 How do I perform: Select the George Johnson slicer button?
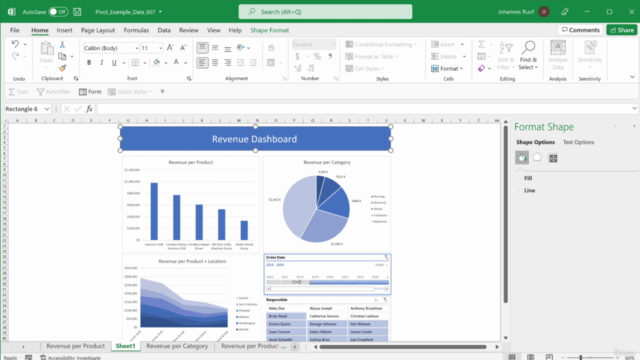pos(327,324)
